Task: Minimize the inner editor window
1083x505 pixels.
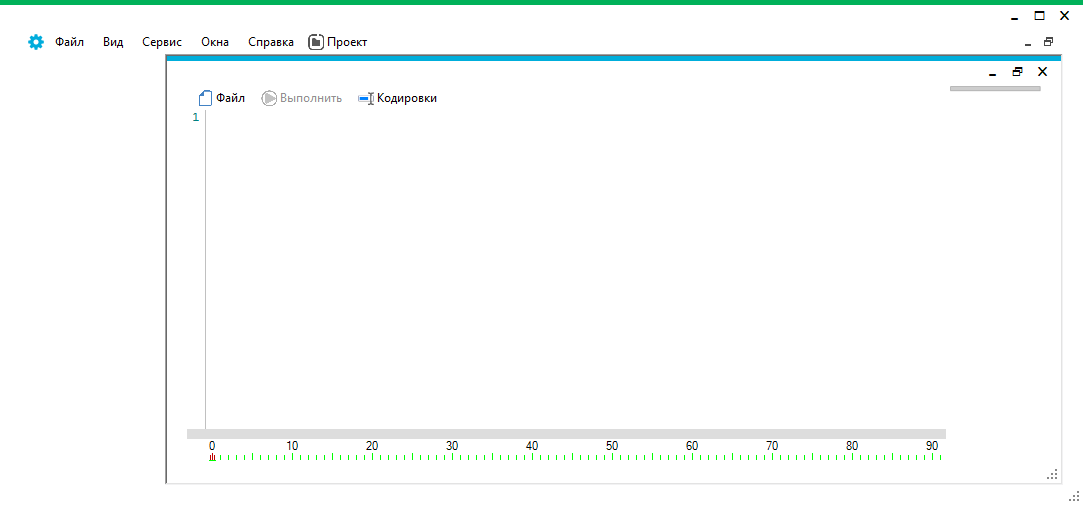Action: pos(992,72)
